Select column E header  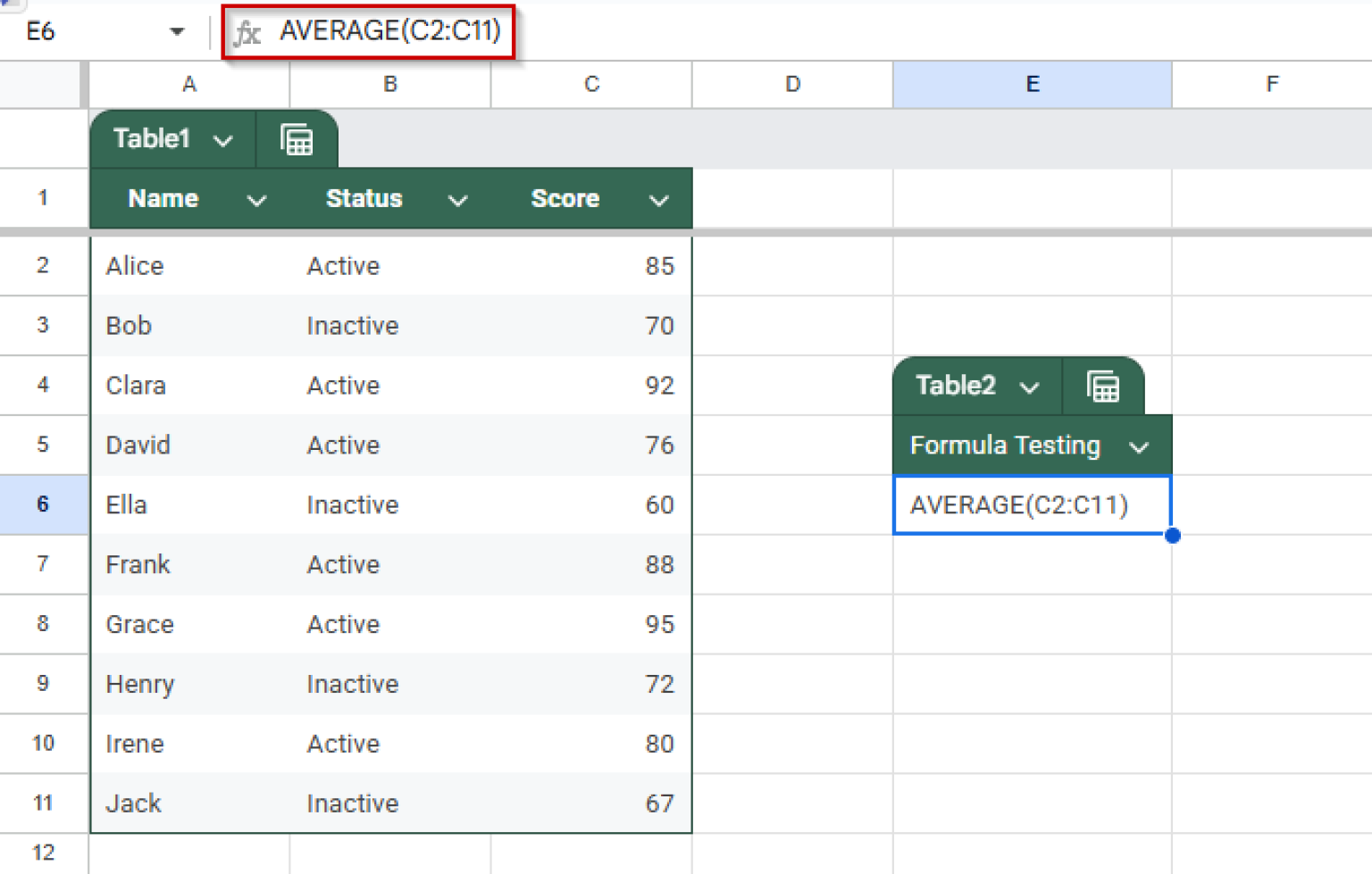[1032, 85]
